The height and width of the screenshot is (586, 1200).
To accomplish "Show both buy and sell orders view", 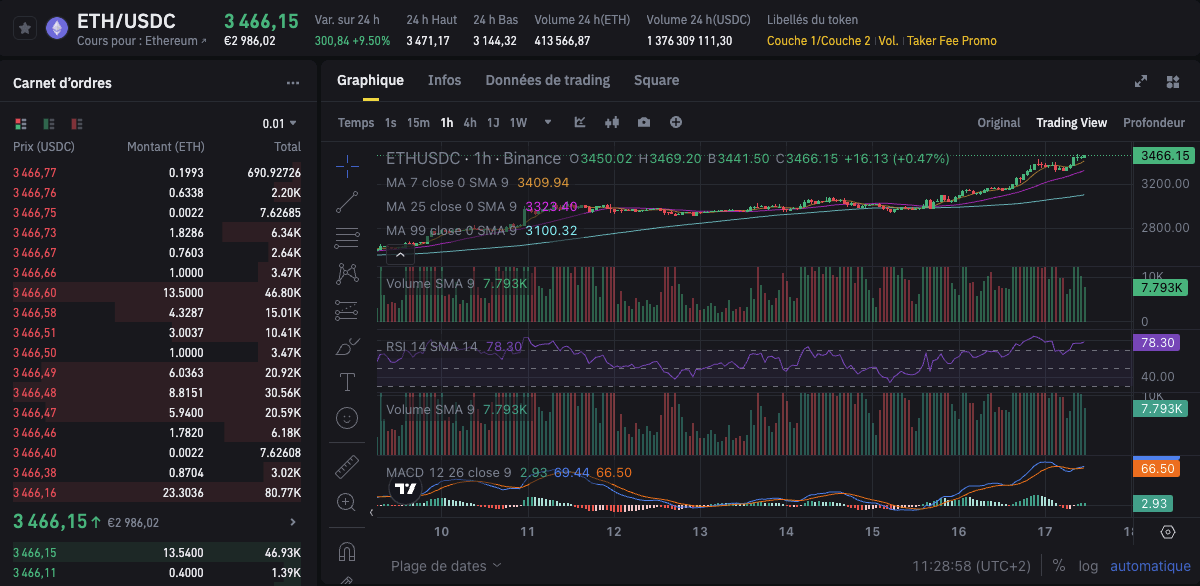I will coord(21,124).
